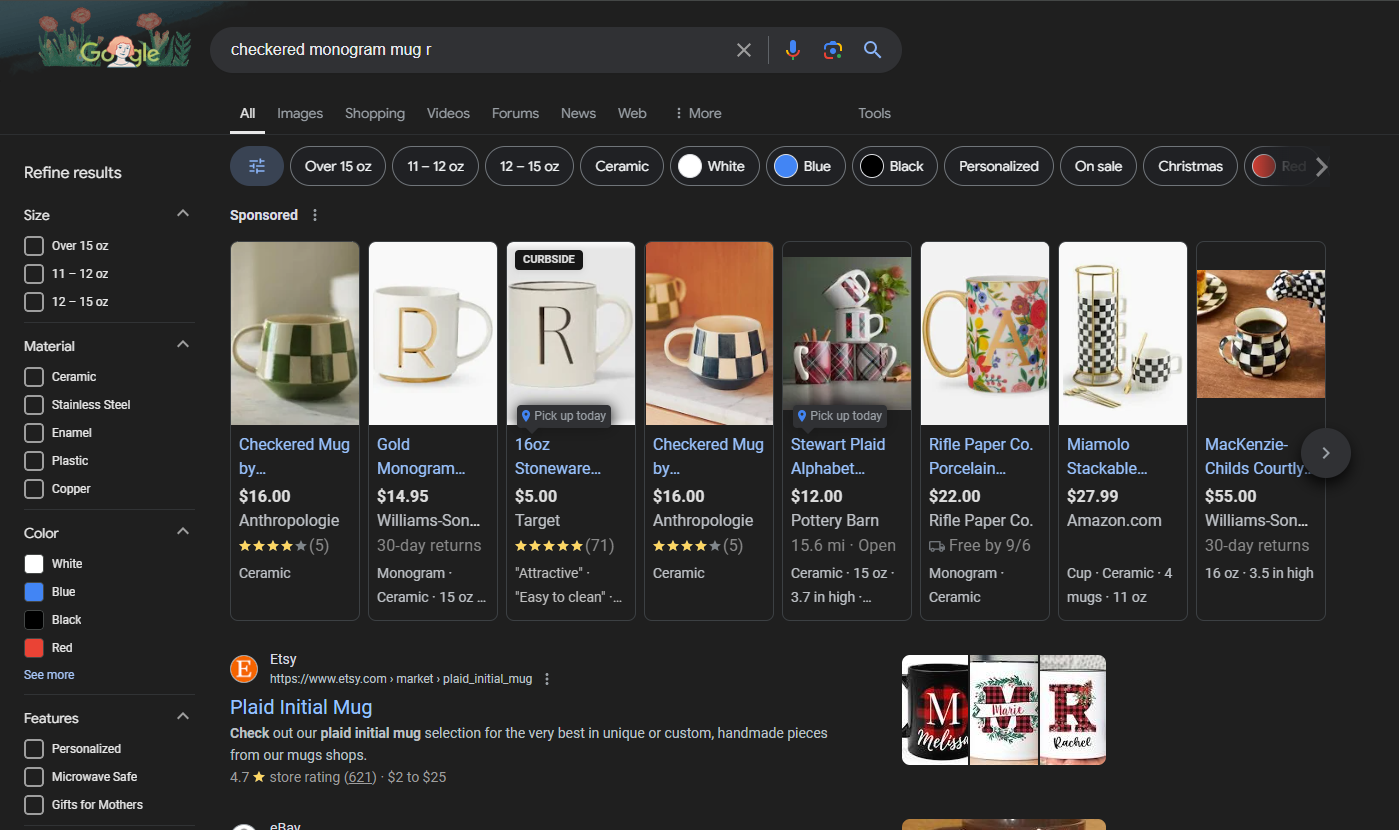The image size is (1399, 830).
Task: Switch to the Shopping tab
Action: coord(375,113)
